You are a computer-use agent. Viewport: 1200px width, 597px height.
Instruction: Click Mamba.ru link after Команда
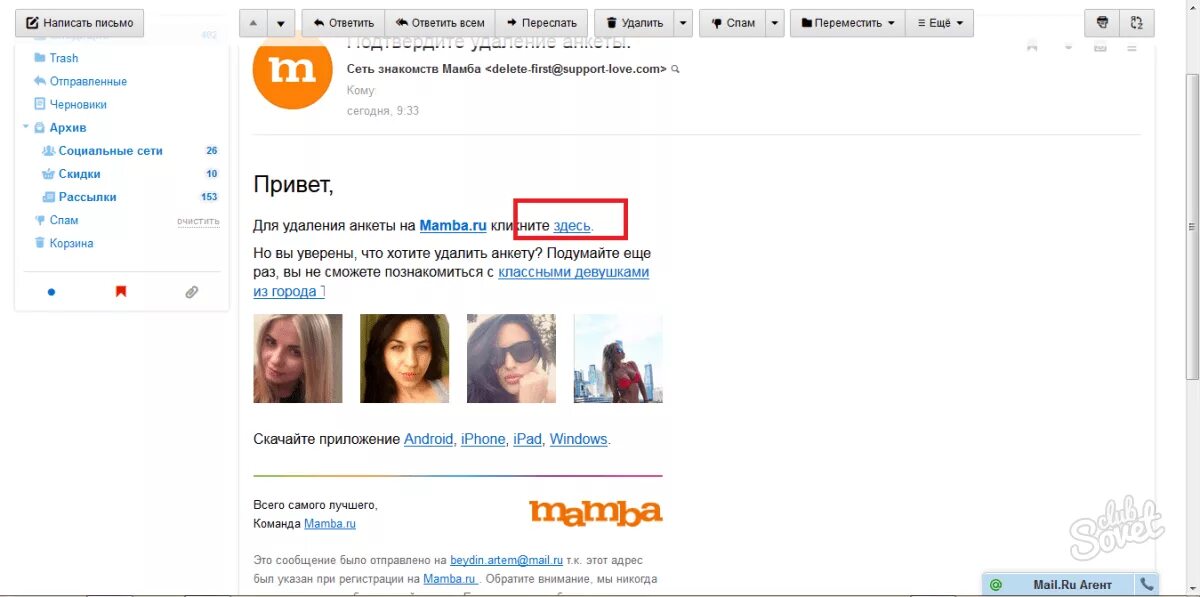coord(330,523)
